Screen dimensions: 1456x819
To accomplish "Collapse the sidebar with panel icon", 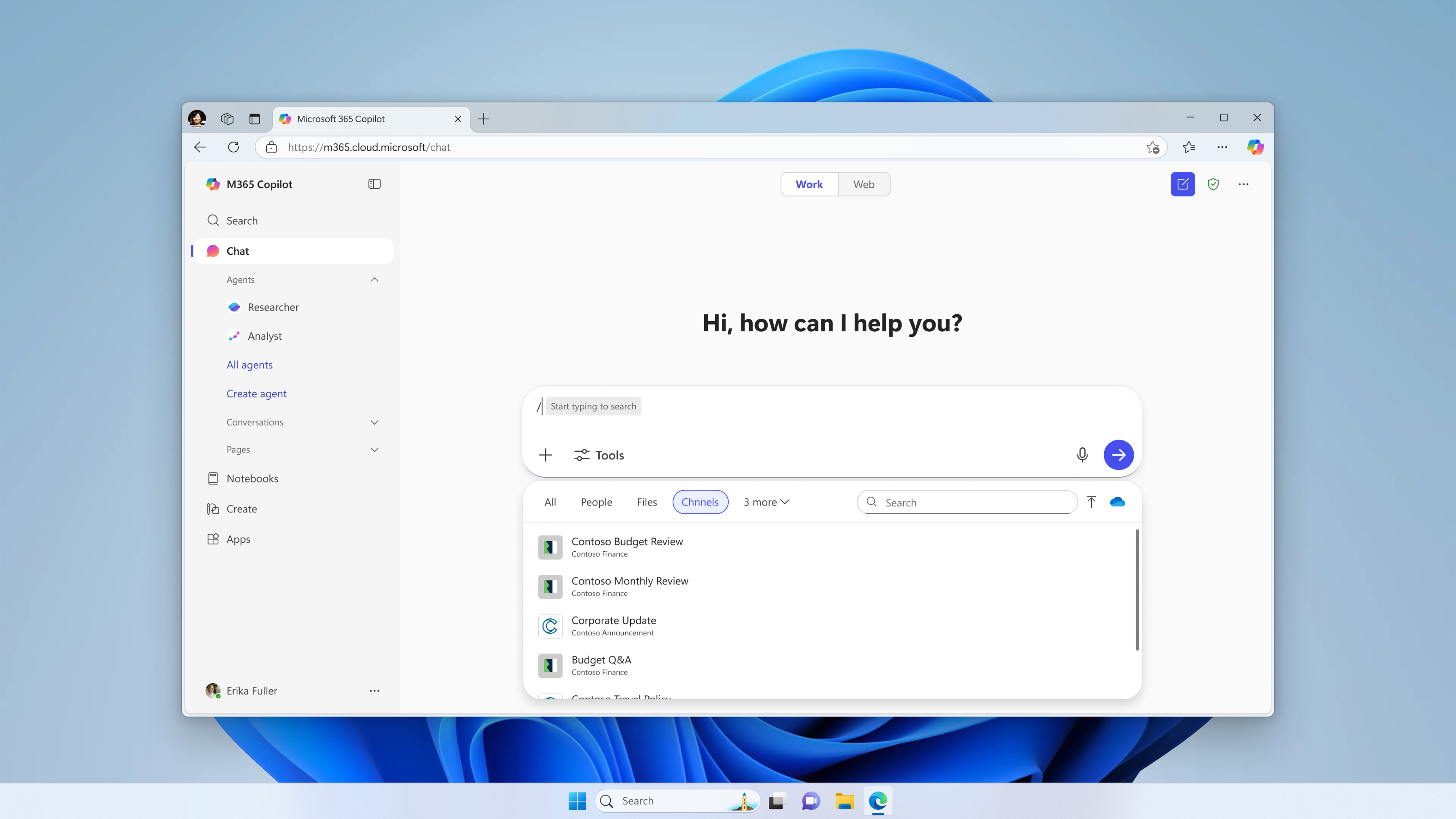I will (x=374, y=184).
